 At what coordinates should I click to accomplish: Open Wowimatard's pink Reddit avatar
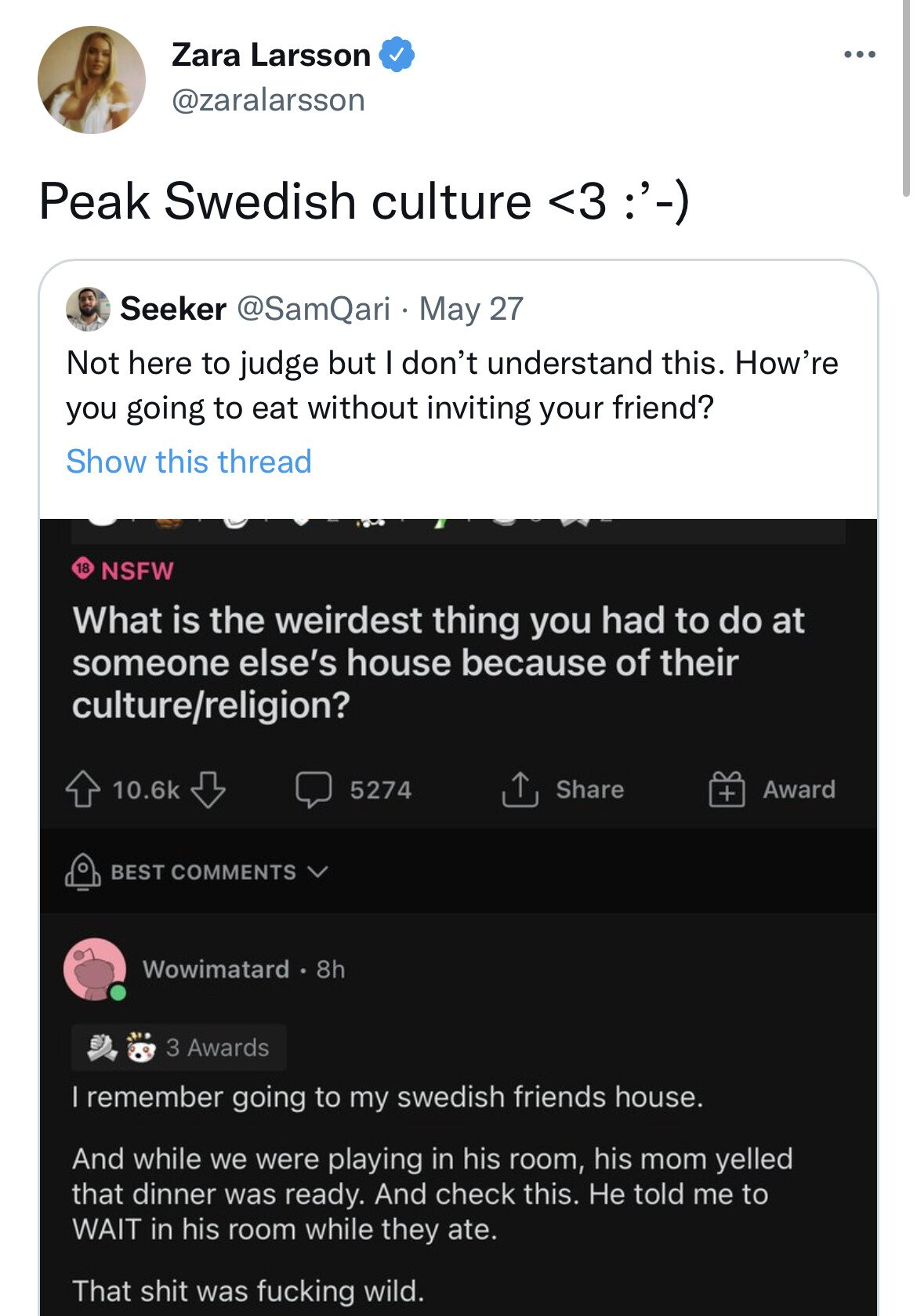pyautogui.click(x=94, y=970)
